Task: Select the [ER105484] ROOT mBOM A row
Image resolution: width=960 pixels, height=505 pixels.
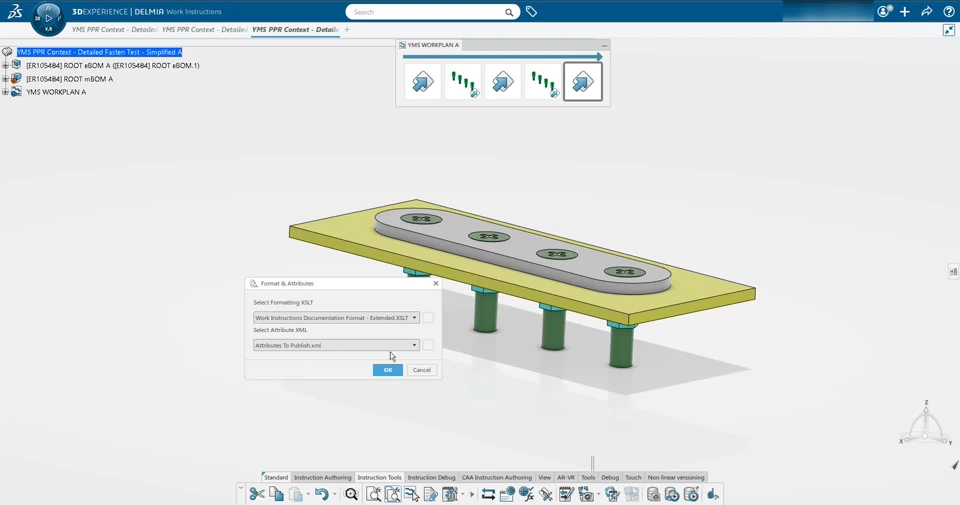Action: (x=69, y=78)
